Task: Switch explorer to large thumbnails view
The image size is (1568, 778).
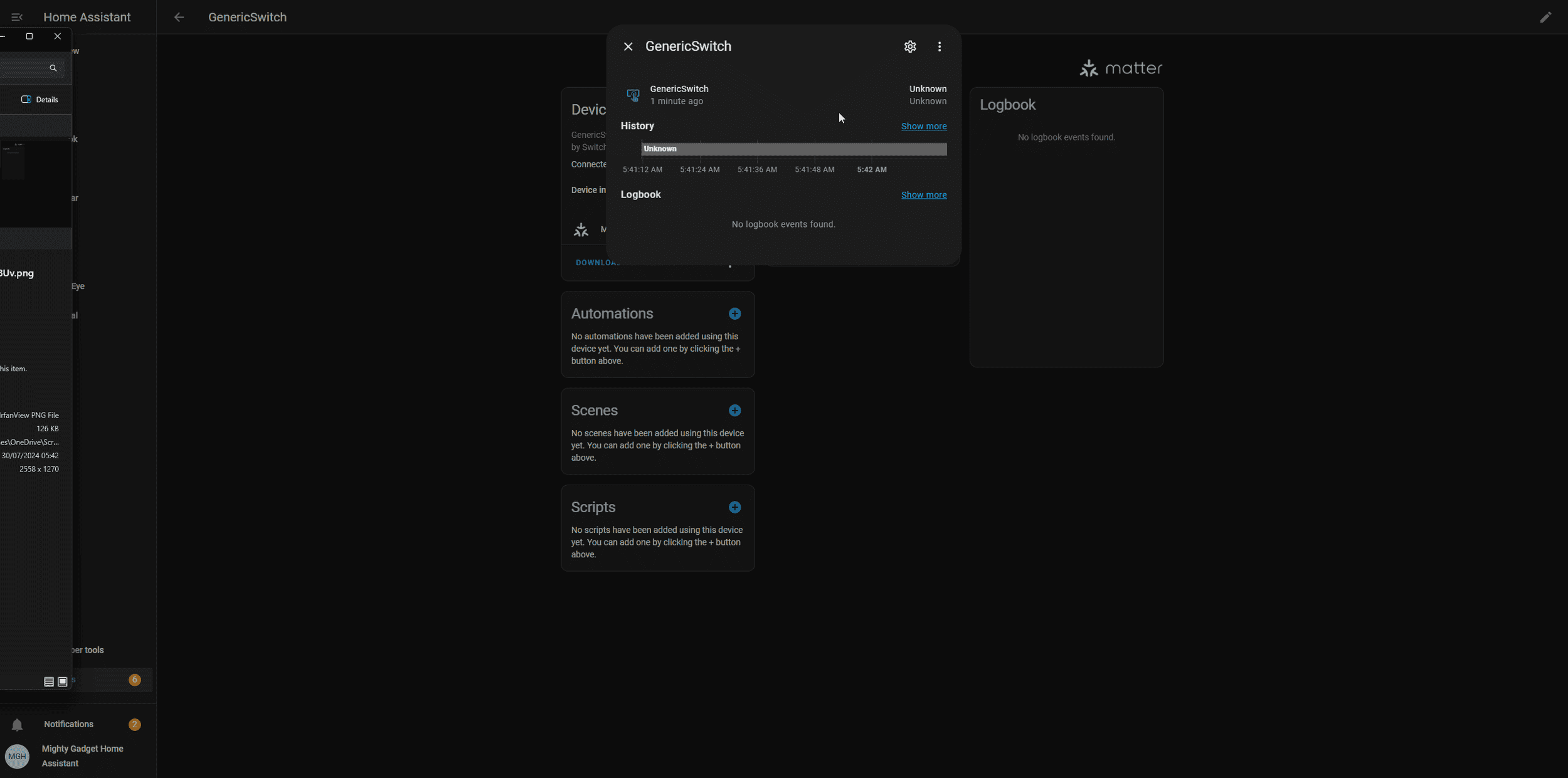Action: tap(63, 681)
